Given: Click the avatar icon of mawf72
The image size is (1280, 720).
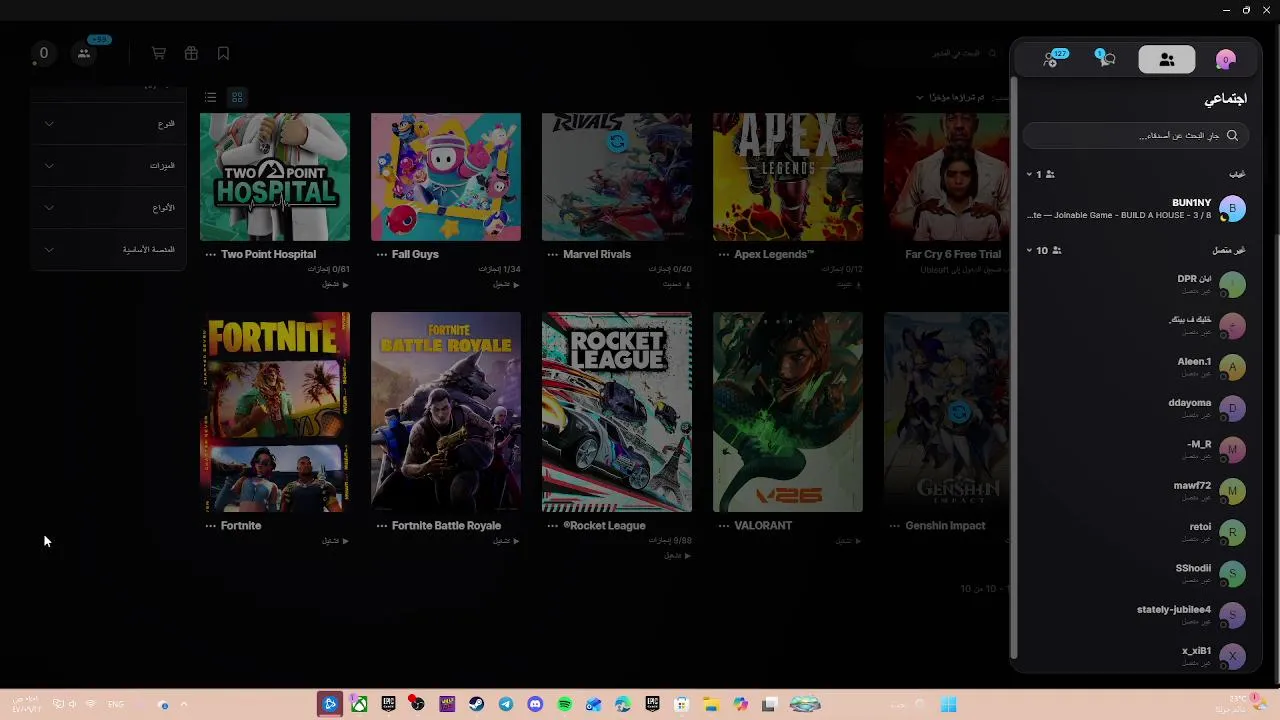Looking at the screenshot, I should click(x=1232, y=491).
